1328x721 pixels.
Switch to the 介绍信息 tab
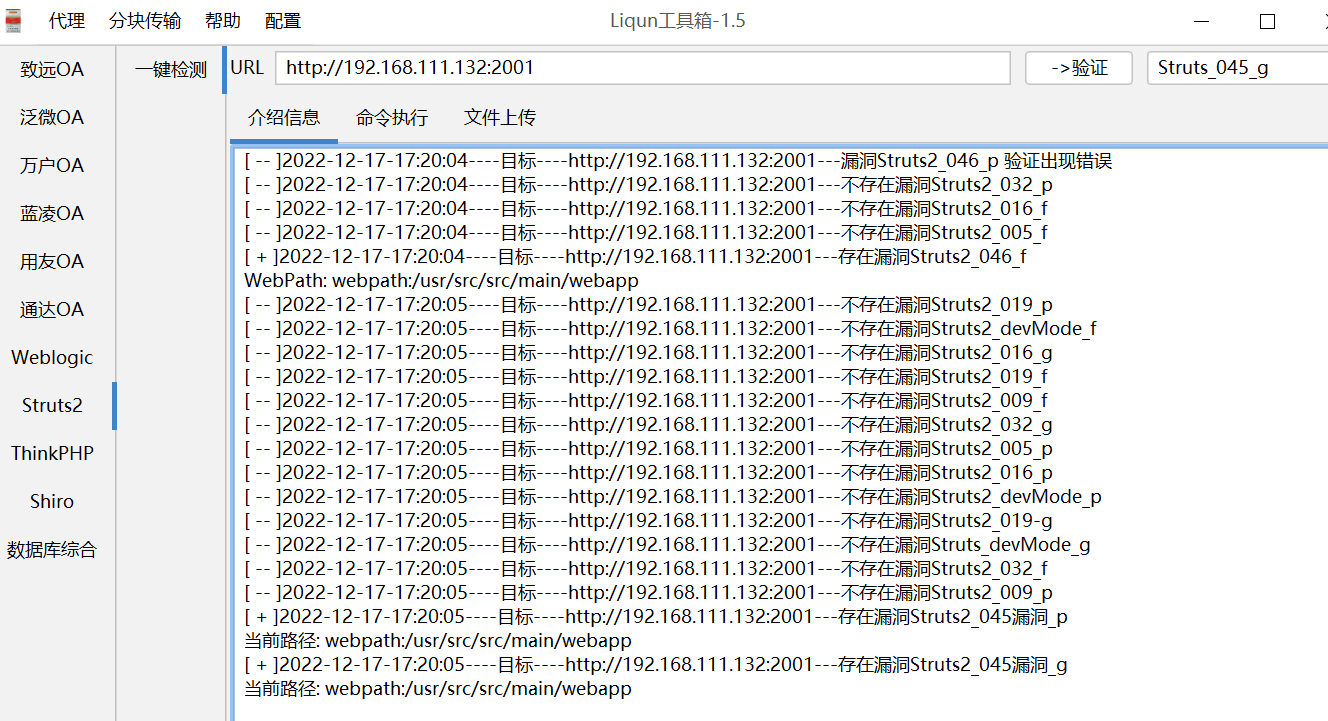[284, 118]
